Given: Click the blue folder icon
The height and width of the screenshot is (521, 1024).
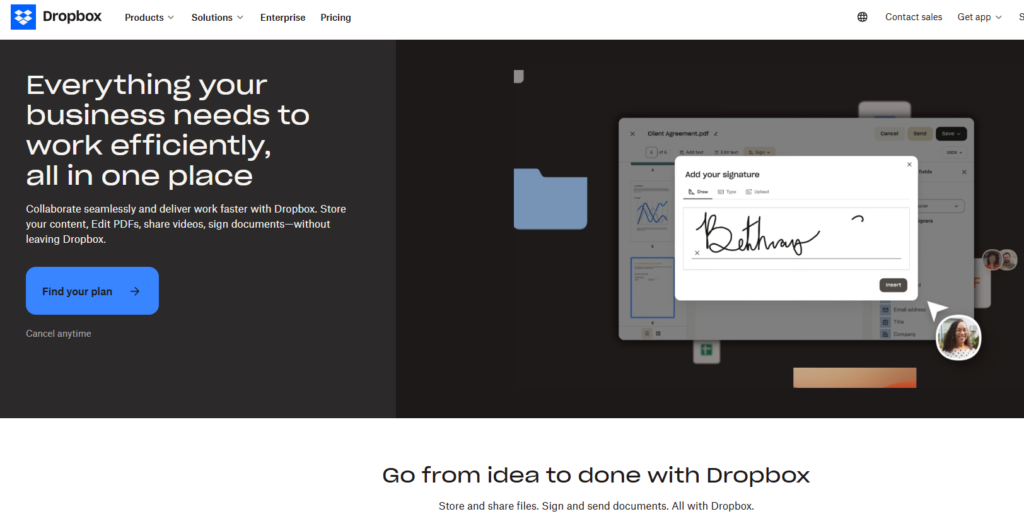Looking at the screenshot, I should [550, 199].
